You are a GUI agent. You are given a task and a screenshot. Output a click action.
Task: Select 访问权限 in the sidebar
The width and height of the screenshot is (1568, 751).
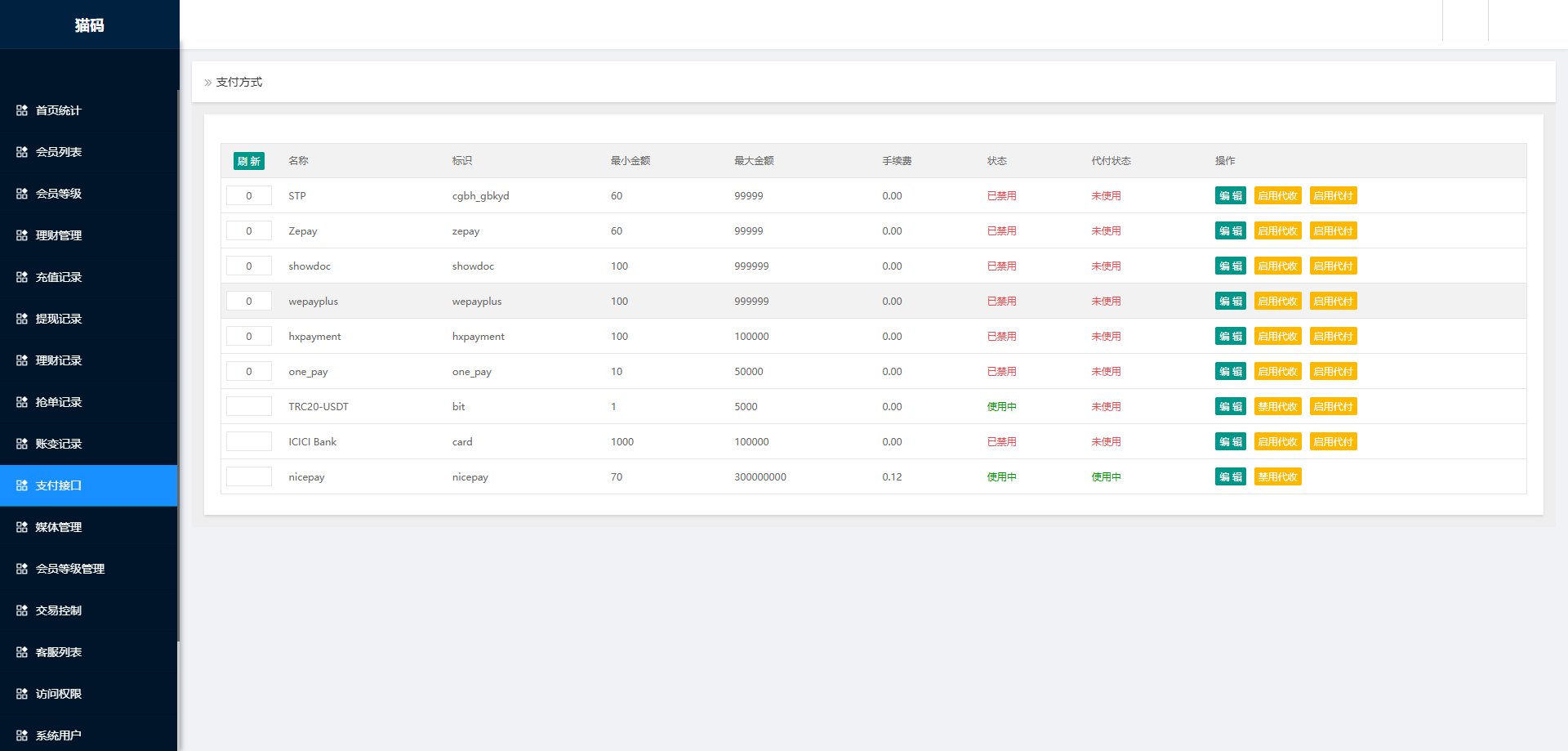tap(59, 694)
